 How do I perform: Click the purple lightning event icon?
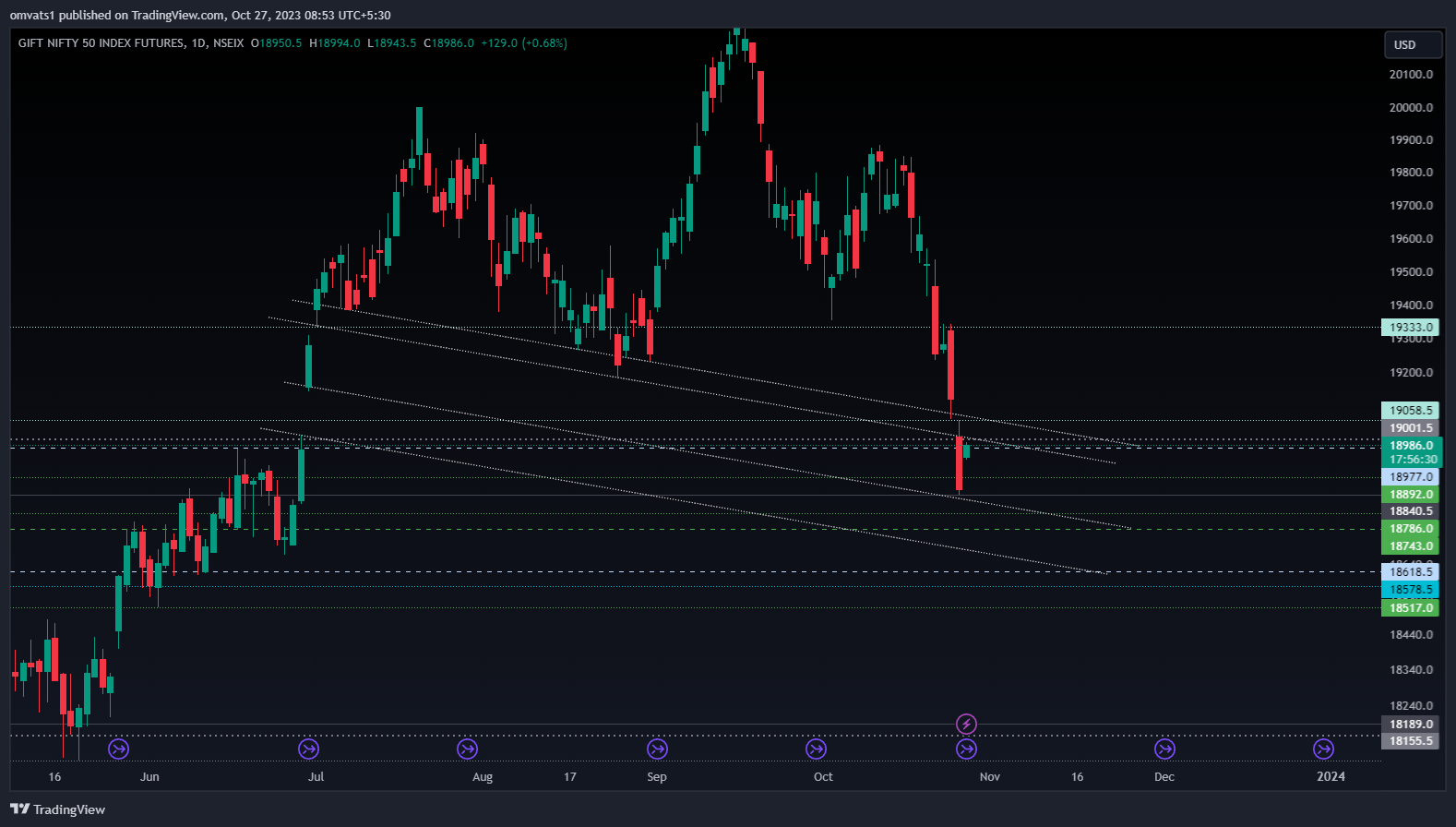tap(966, 724)
